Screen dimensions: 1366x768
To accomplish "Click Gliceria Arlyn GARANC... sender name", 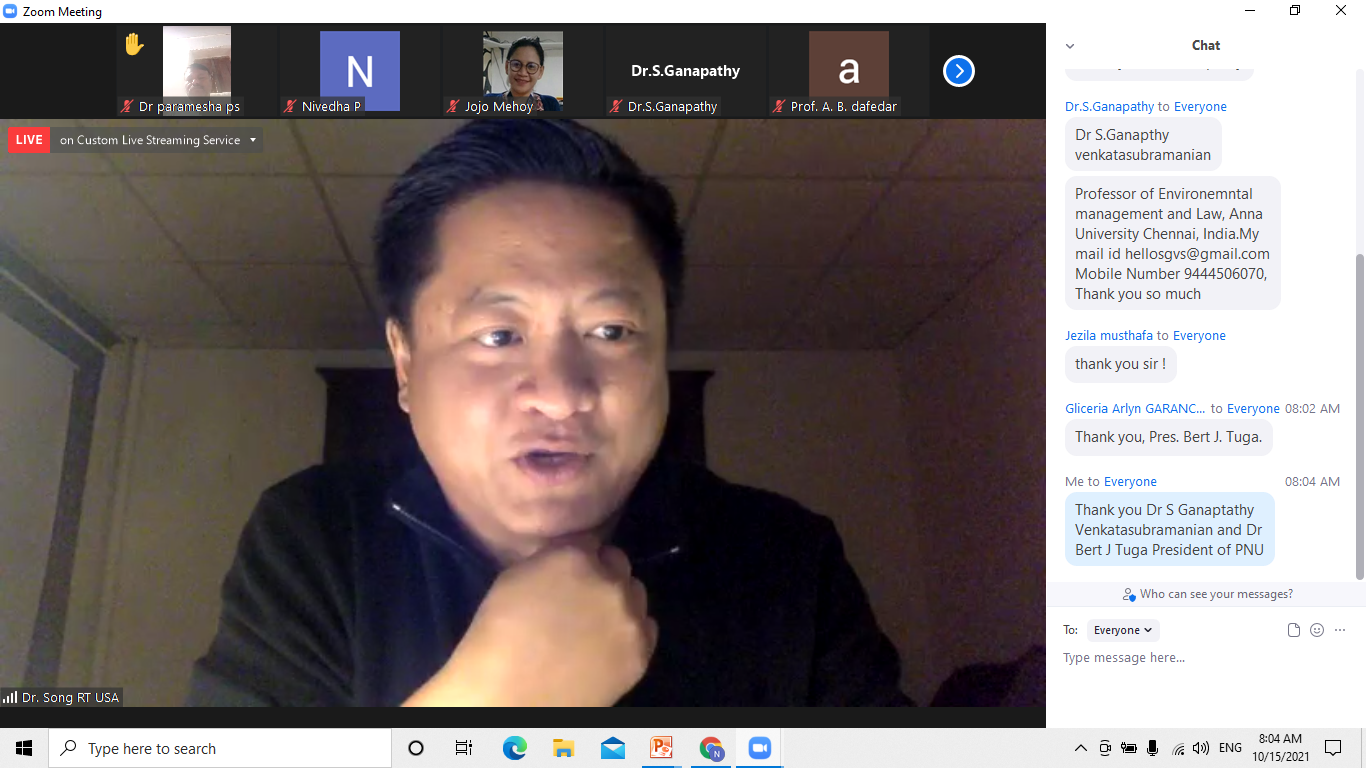I will pos(1135,408).
